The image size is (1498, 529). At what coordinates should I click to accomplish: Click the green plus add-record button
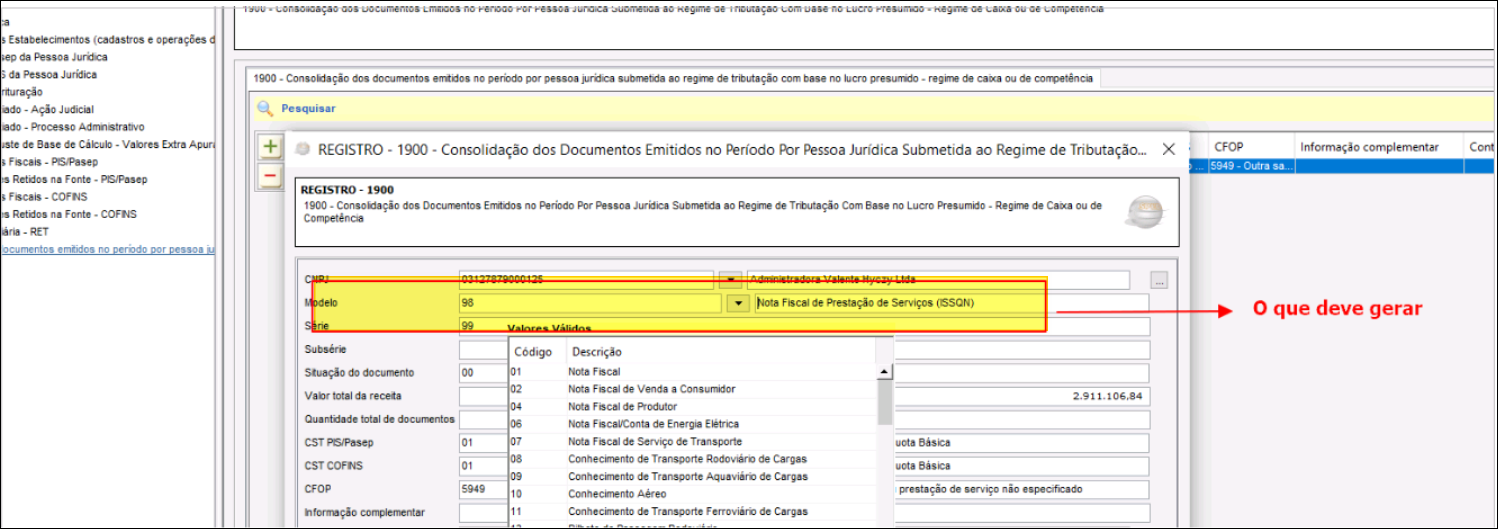[270, 147]
